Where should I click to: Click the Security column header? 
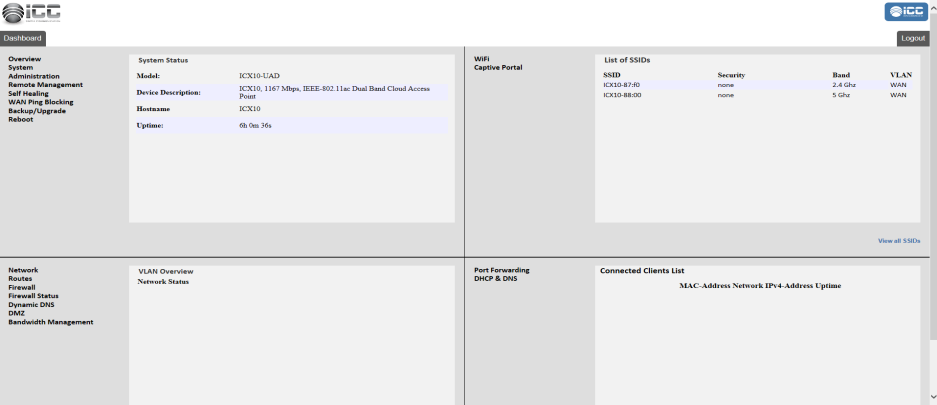[731, 75]
